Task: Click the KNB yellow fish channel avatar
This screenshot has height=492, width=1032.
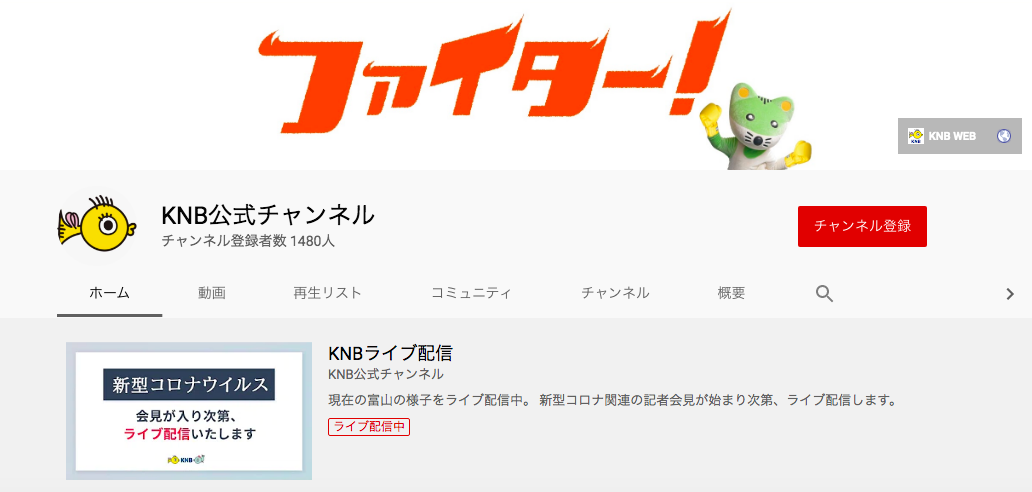Action: [97, 226]
